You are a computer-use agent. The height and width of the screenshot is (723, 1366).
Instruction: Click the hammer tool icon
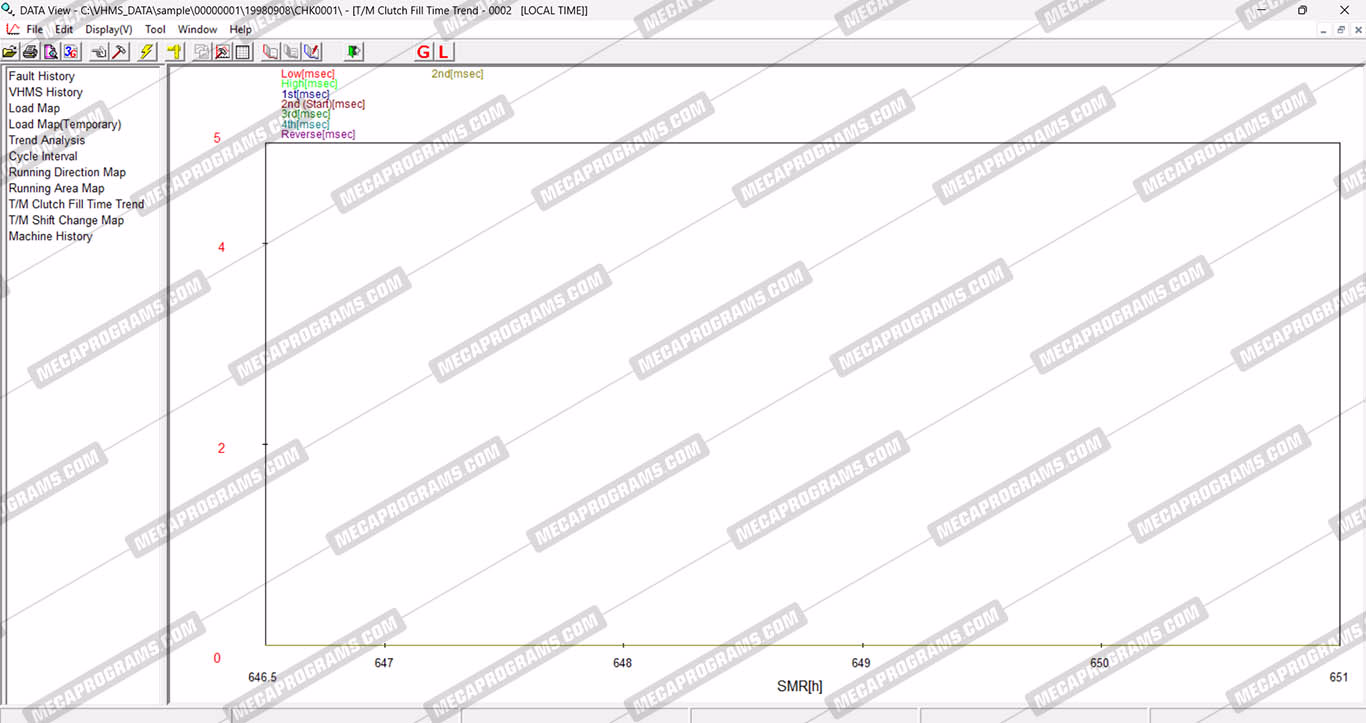tap(120, 52)
